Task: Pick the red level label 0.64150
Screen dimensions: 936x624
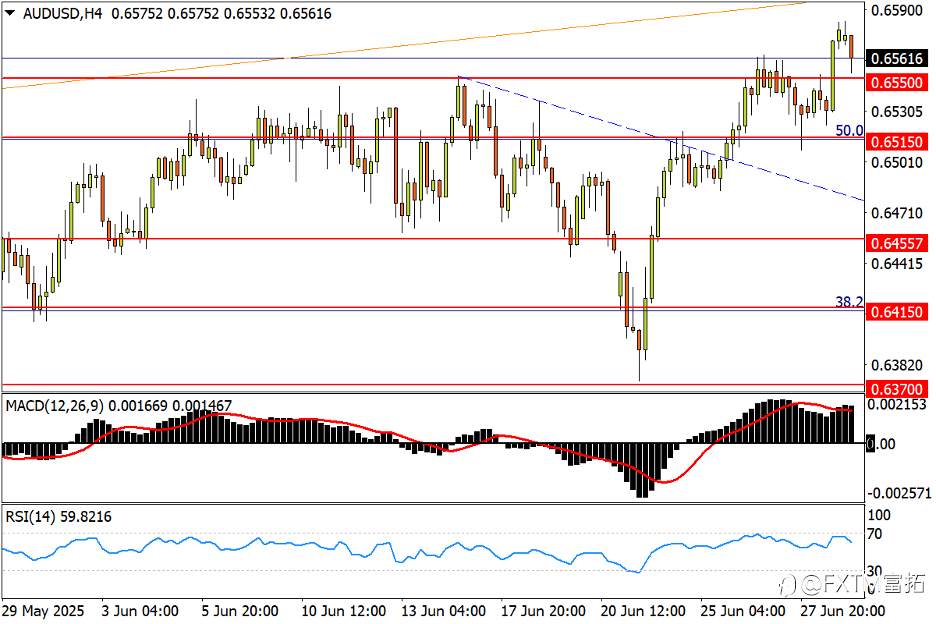Action: point(897,312)
